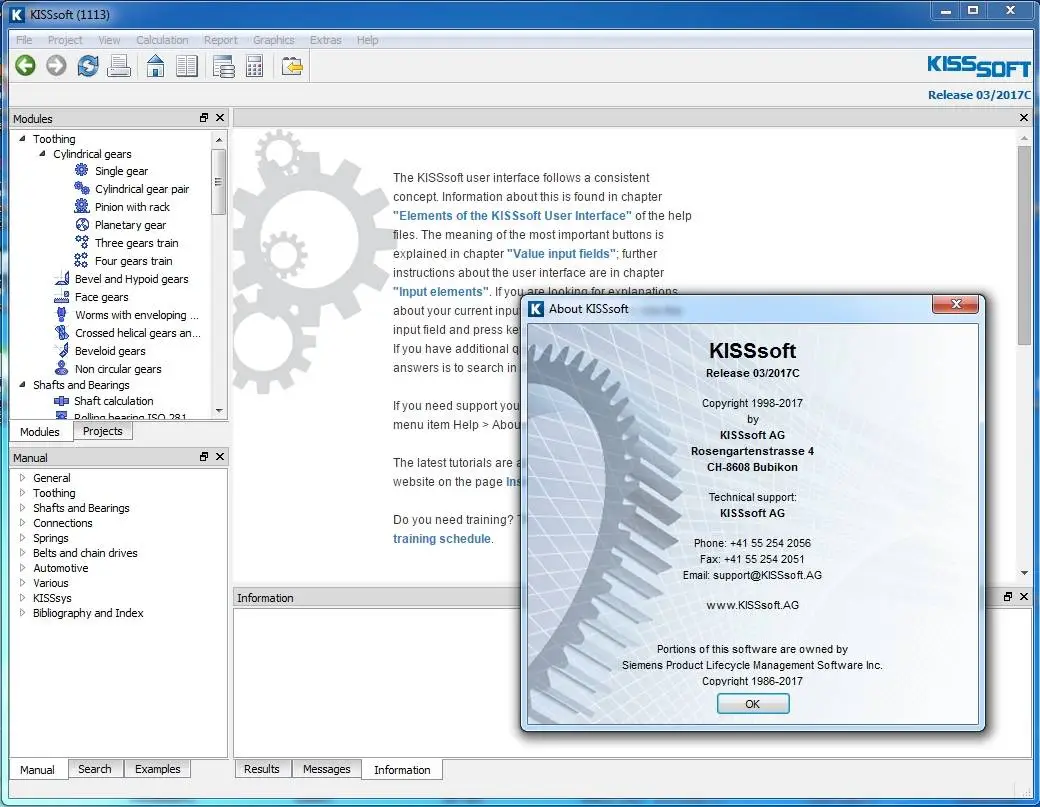Close the About KISSsoft dialog
This screenshot has width=1040, height=807.
click(x=955, y=304)
